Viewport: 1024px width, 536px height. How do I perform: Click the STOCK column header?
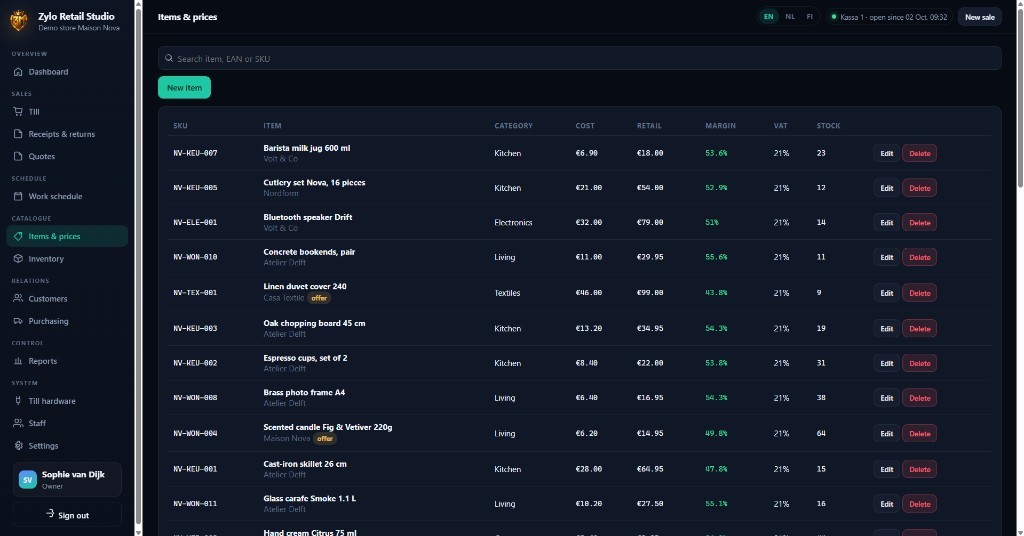coord(828,126)
